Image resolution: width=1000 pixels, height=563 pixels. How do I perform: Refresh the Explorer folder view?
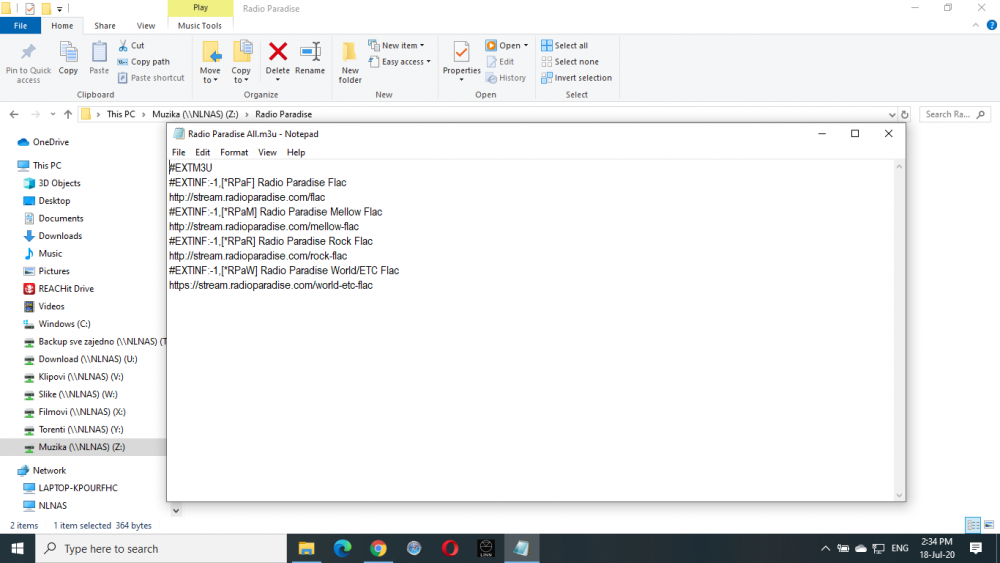(904, 115)
